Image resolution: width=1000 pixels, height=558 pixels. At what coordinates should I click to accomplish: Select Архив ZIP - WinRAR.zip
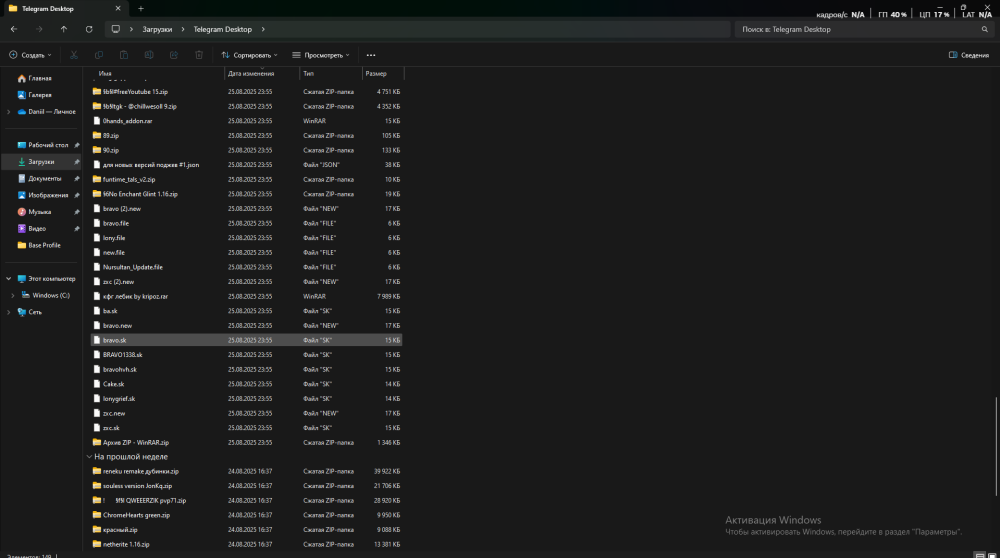tap(136, 443)
